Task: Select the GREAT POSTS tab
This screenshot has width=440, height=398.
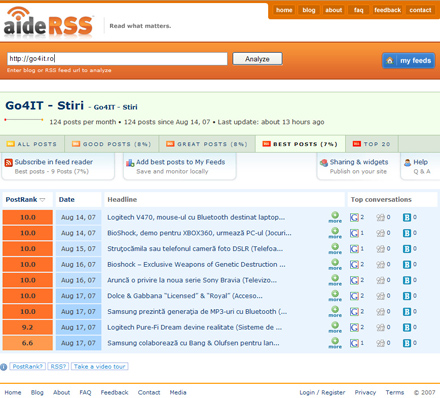Action: pyautogui.click(x=207, y=144)
